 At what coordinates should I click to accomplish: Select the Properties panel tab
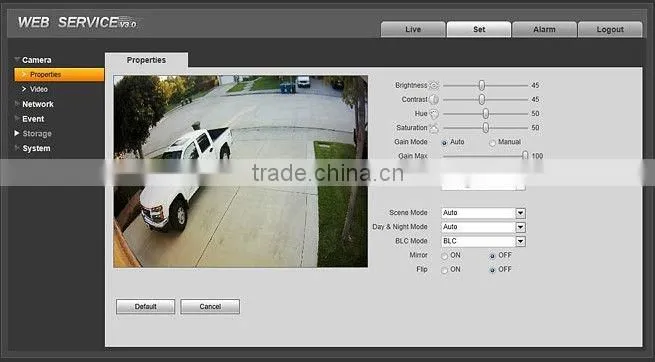146,60
